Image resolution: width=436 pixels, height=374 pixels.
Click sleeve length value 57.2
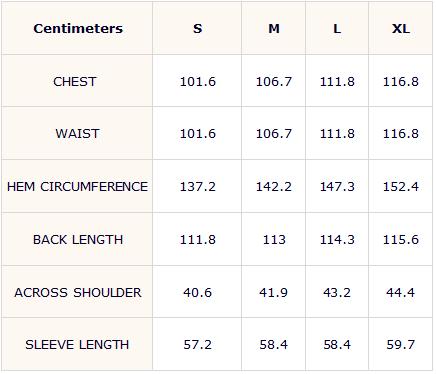point(197,345)
